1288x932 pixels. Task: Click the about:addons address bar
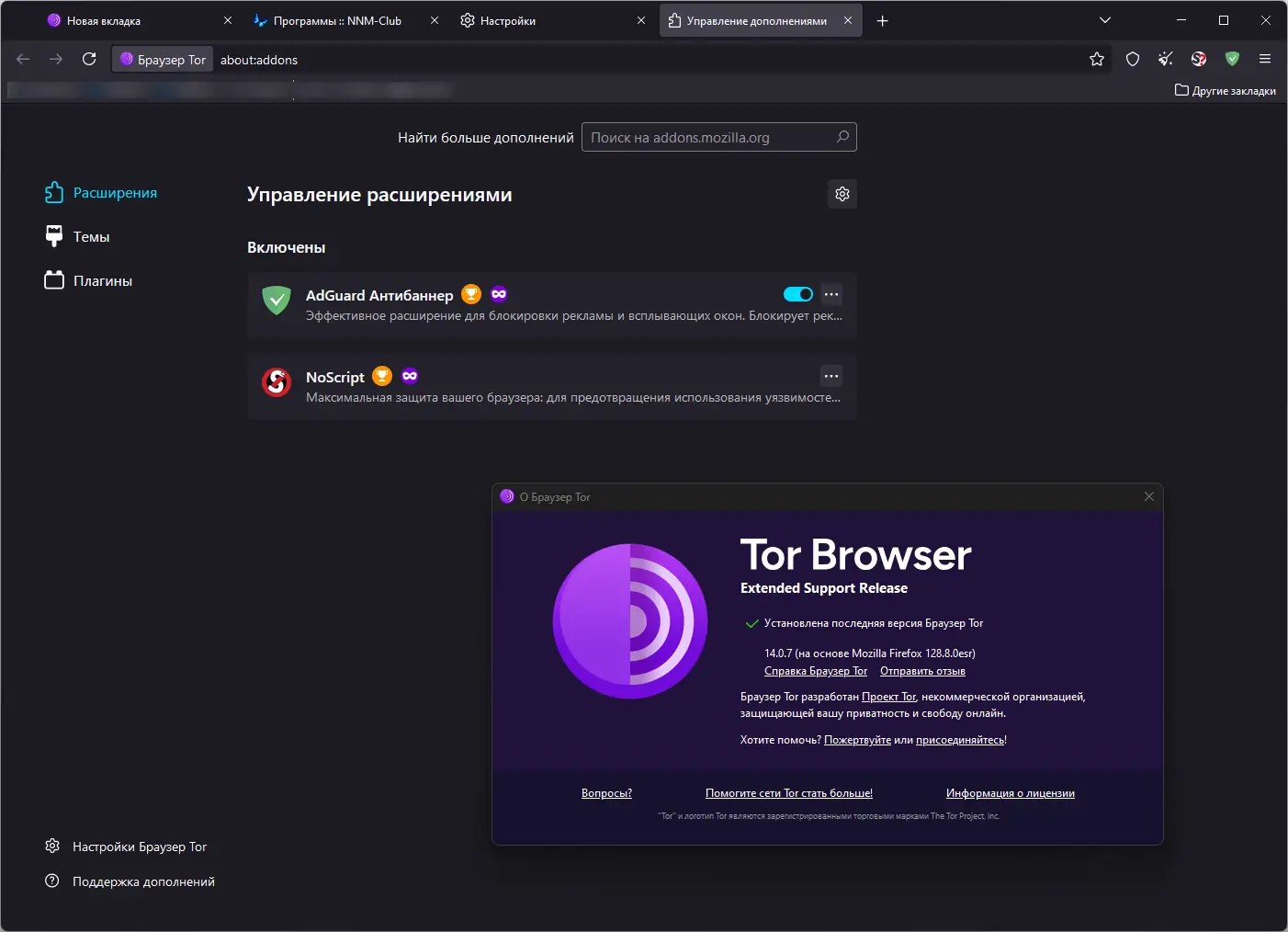coord(643,60)
